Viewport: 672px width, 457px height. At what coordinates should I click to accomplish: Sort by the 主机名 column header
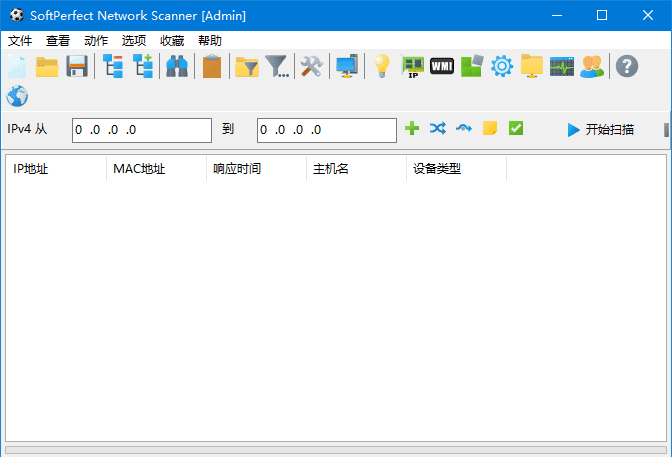click(x=356, y=168)
